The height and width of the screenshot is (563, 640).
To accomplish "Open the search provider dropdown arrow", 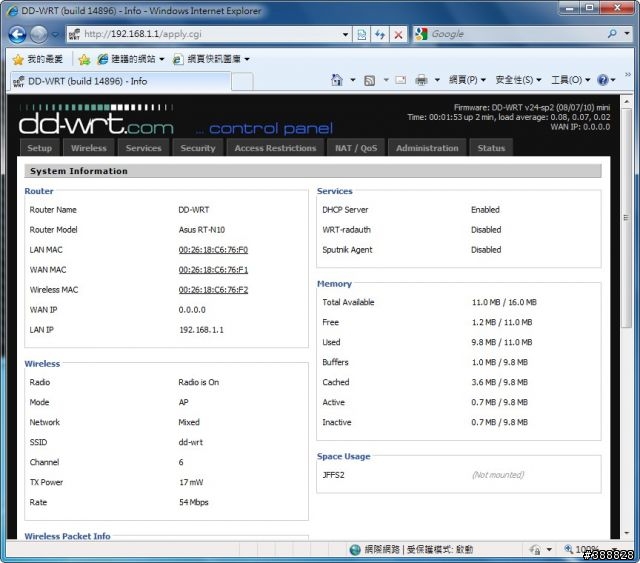I will 627,33.
